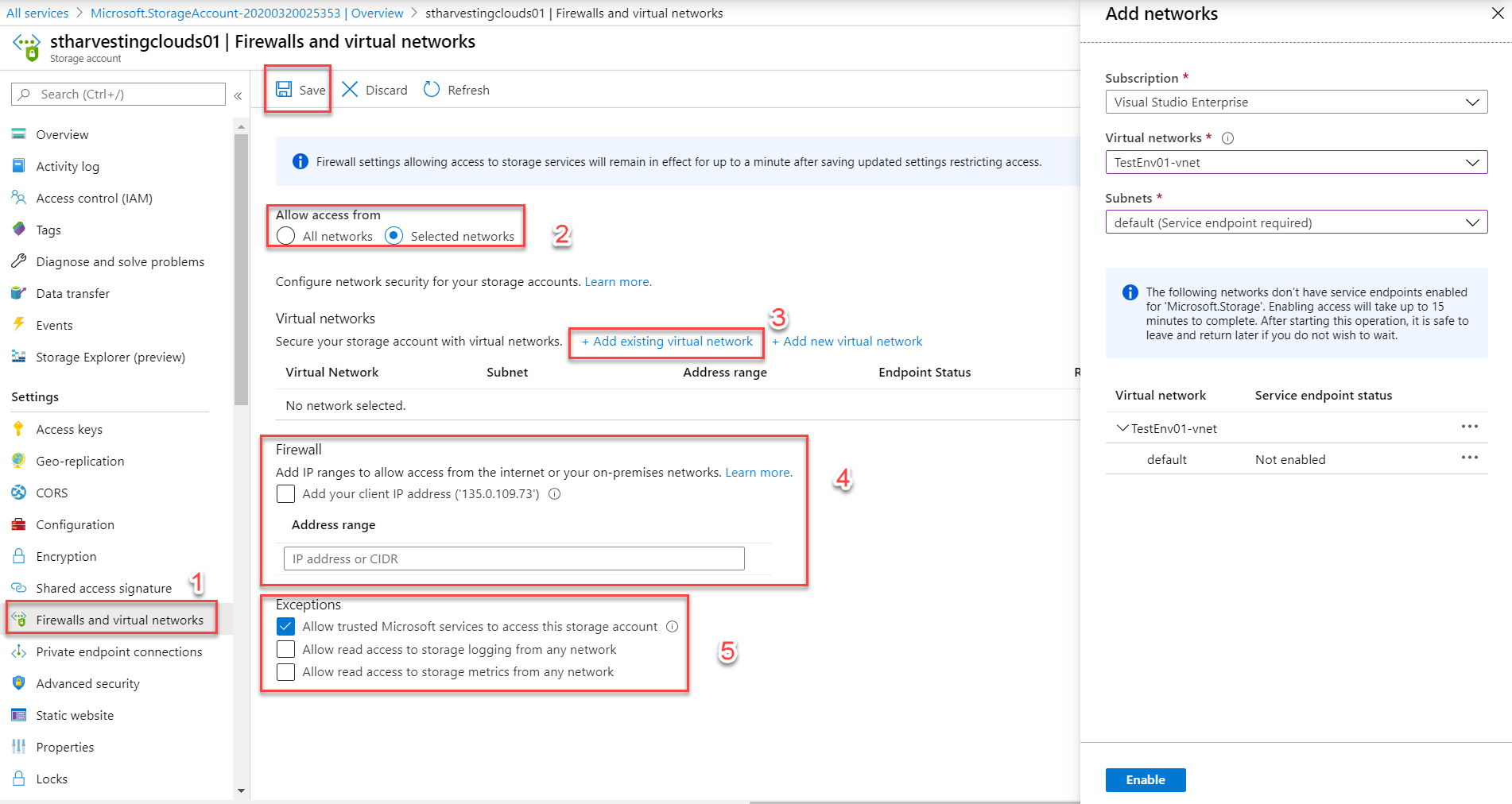
Task: Collapse the TestEnv01-vnet row chevron
Action: (1122, 428)
